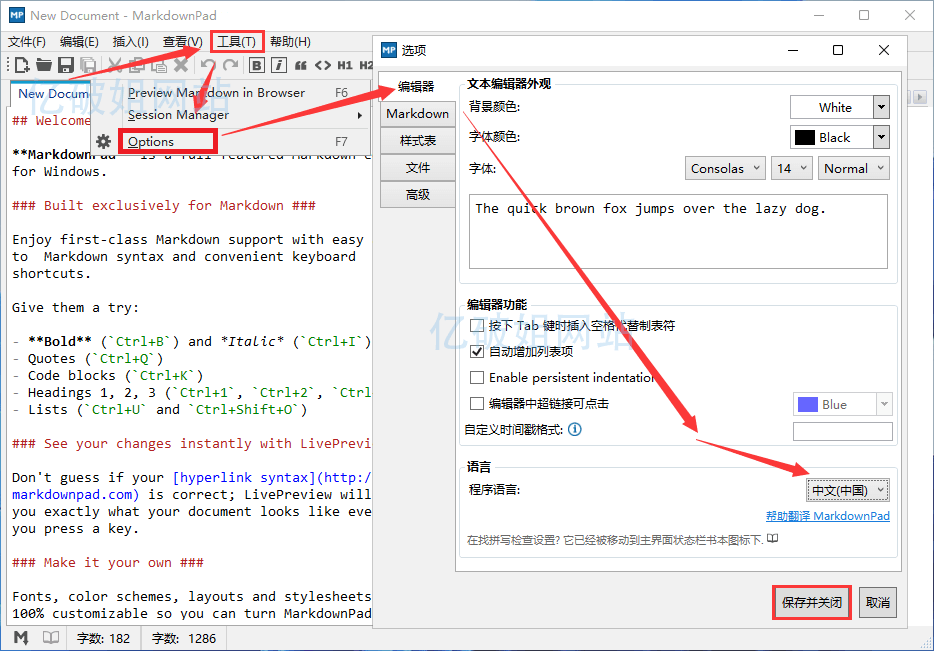
Task: Enable 编辑器中超链接可点击 option
Action: tap(477, 403)
